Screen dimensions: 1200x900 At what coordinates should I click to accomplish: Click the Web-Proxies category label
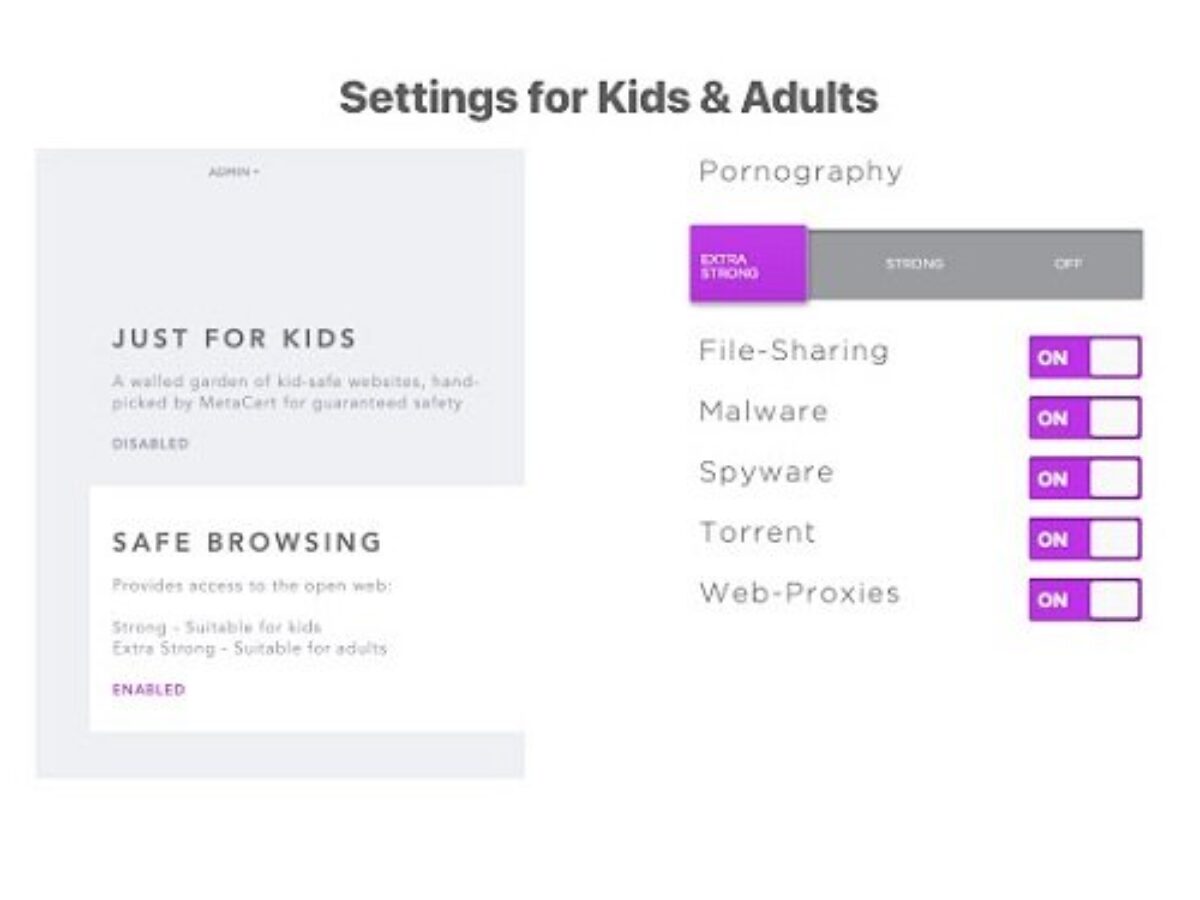click(x=799, y=593)
